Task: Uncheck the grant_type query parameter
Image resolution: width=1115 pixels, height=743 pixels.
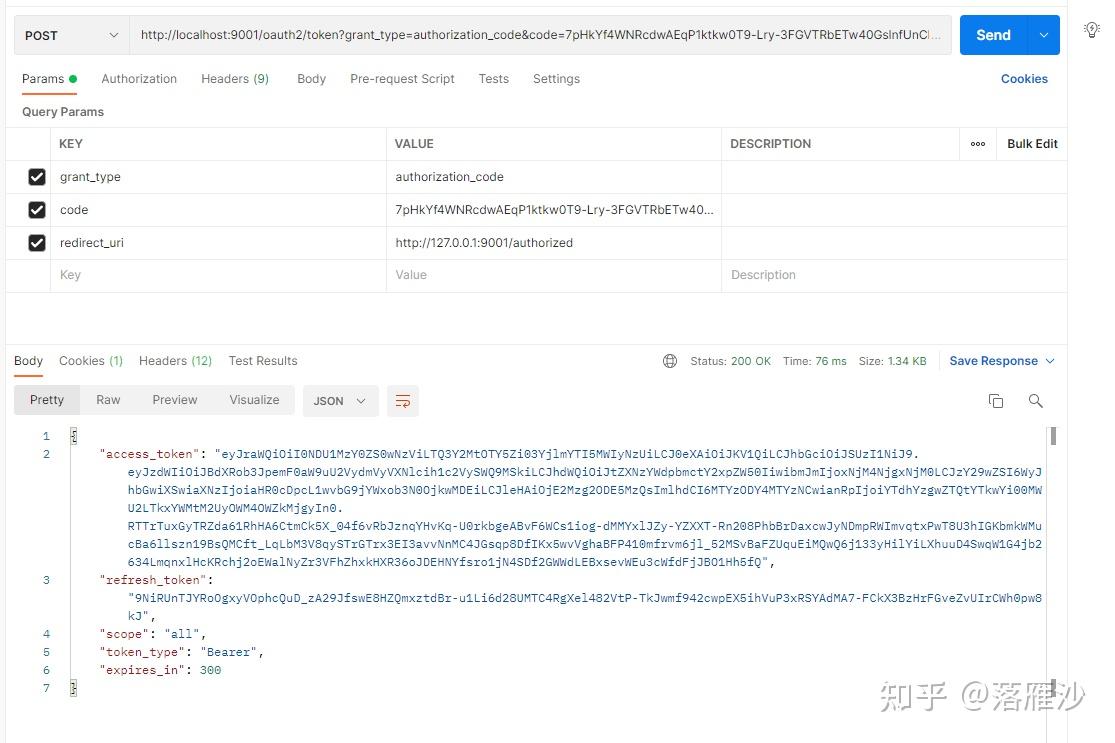Action: (37, 177)
